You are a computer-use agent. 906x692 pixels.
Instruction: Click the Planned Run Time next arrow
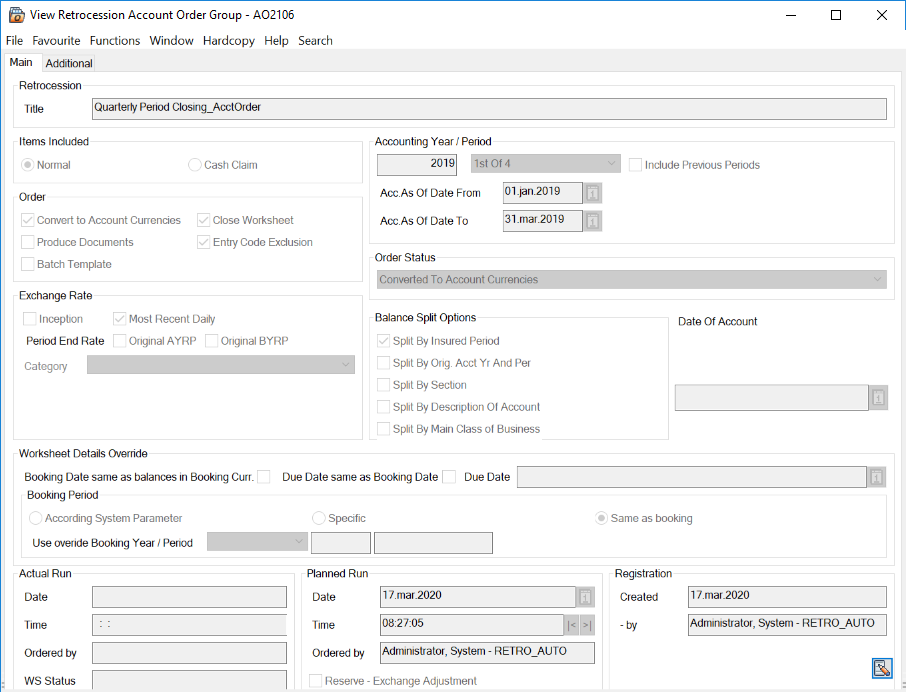pyautogui.click(x=587, y=625)
